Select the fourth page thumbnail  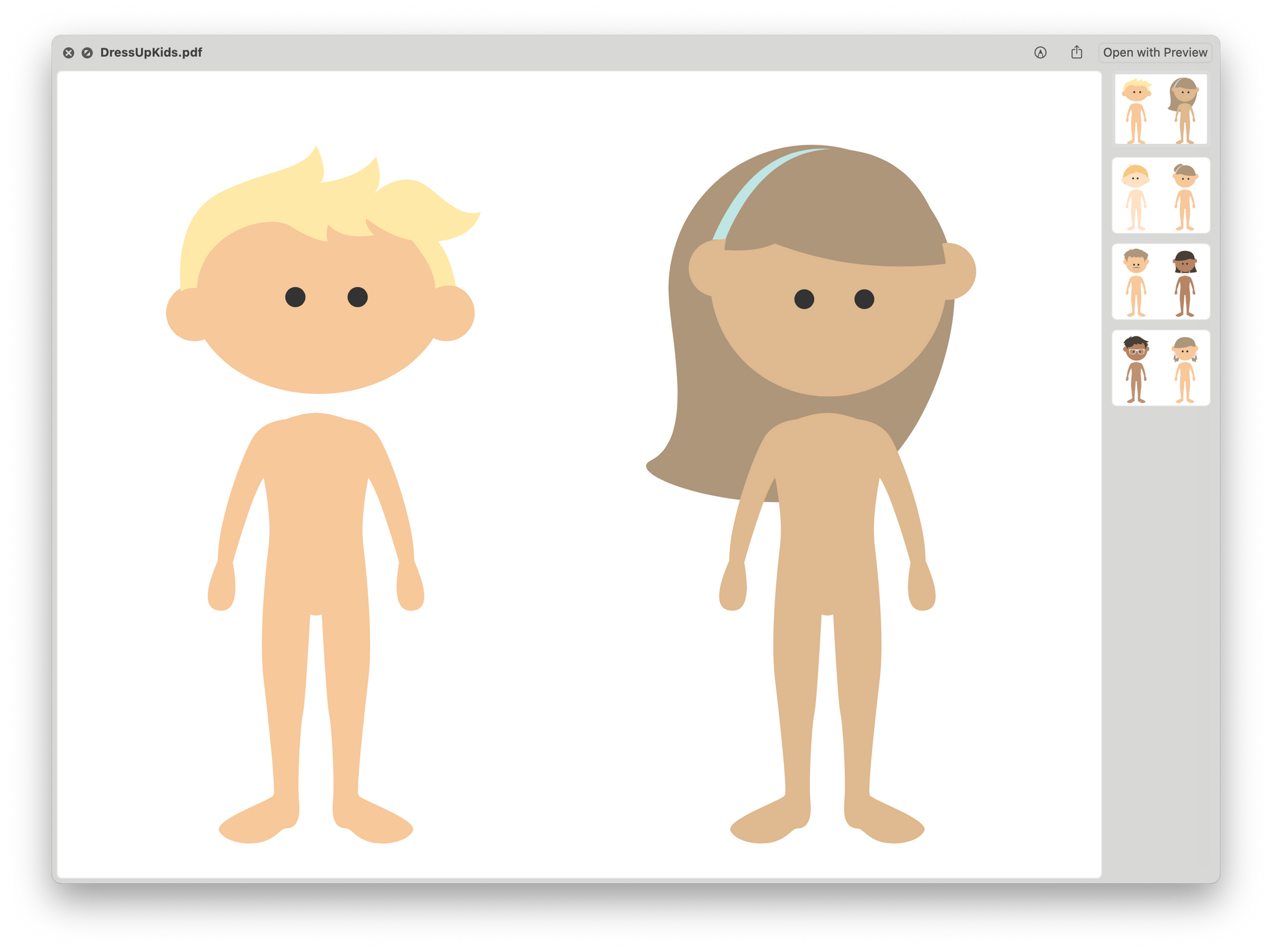click(x=1160, y=368)
